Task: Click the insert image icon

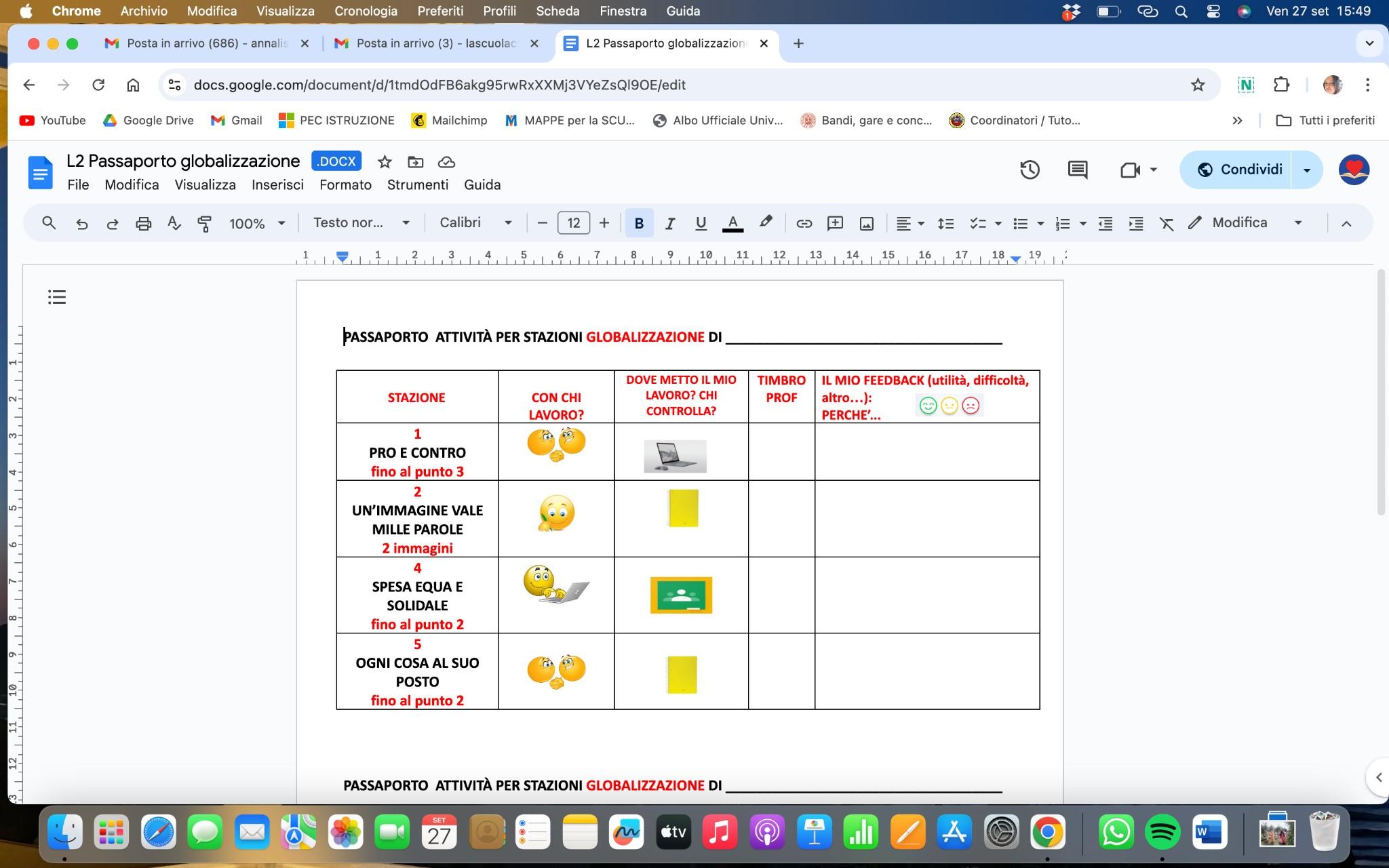Action: [866, 223]
